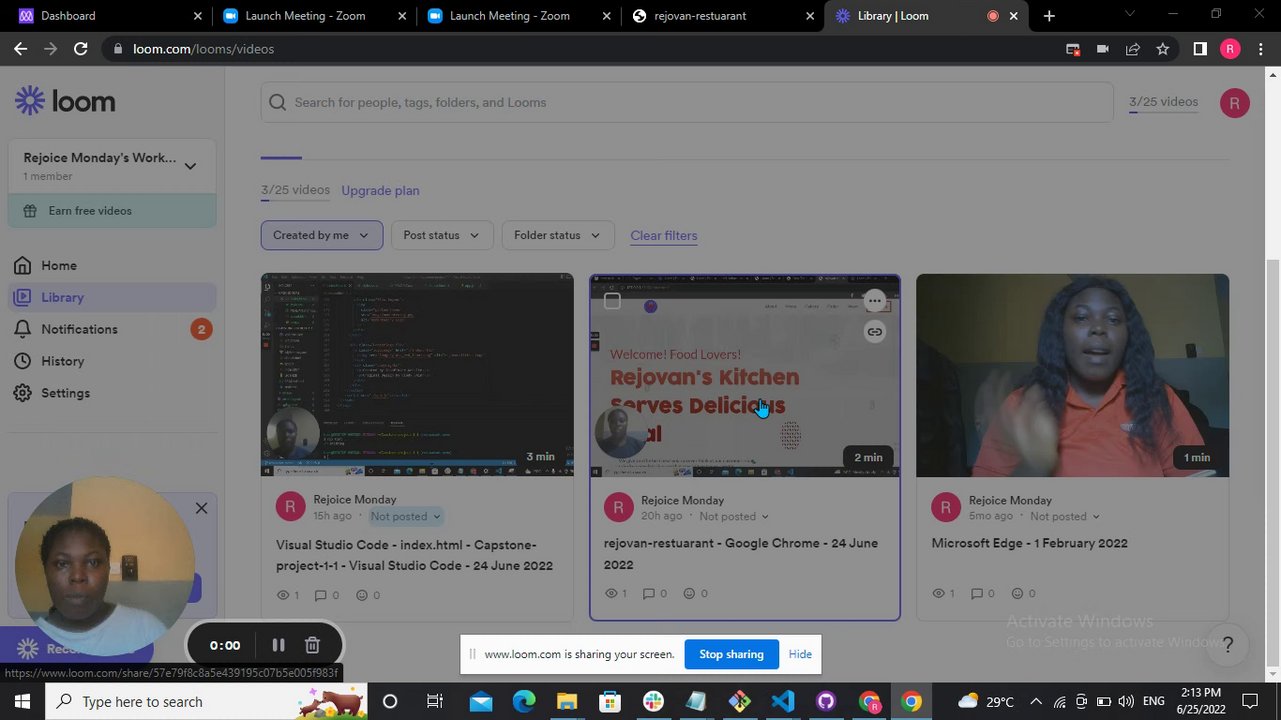Screen dimensions: 1281x720
Task: Click the Upgrade plan link
Action: click(x=380, y=190)
